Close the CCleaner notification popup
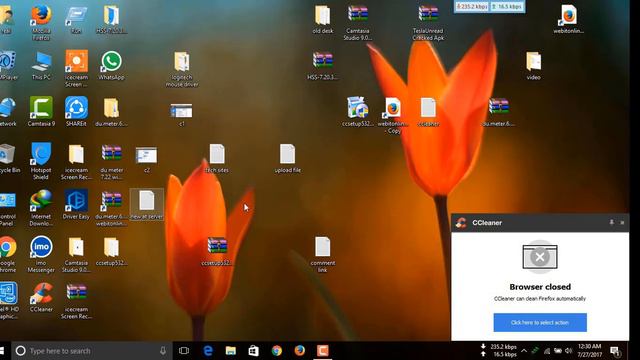The width and height of the screenshot is (640, 360). 622,222
